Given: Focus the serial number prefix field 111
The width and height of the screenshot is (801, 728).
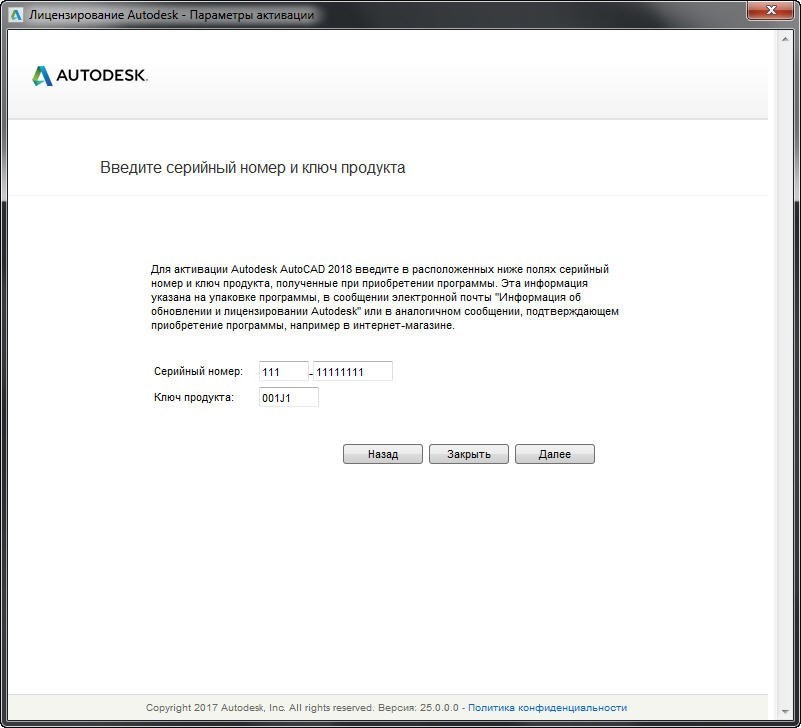Looking at the screenshot, I should tap(284, 371).
